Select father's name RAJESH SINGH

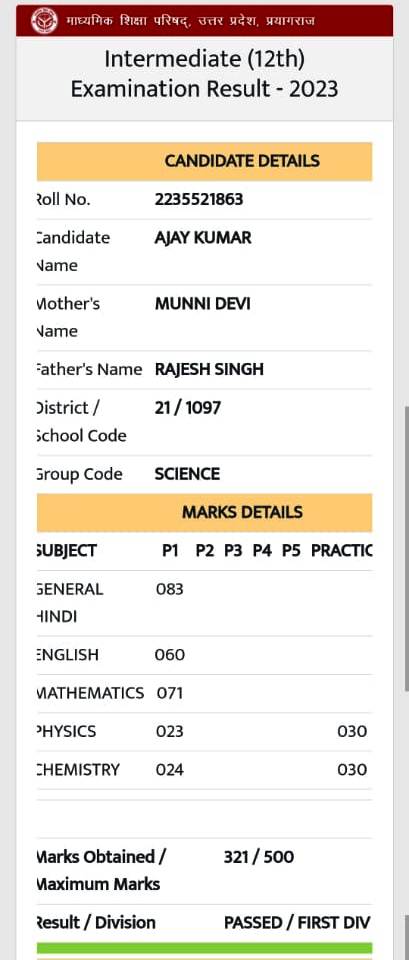(209, 369)
